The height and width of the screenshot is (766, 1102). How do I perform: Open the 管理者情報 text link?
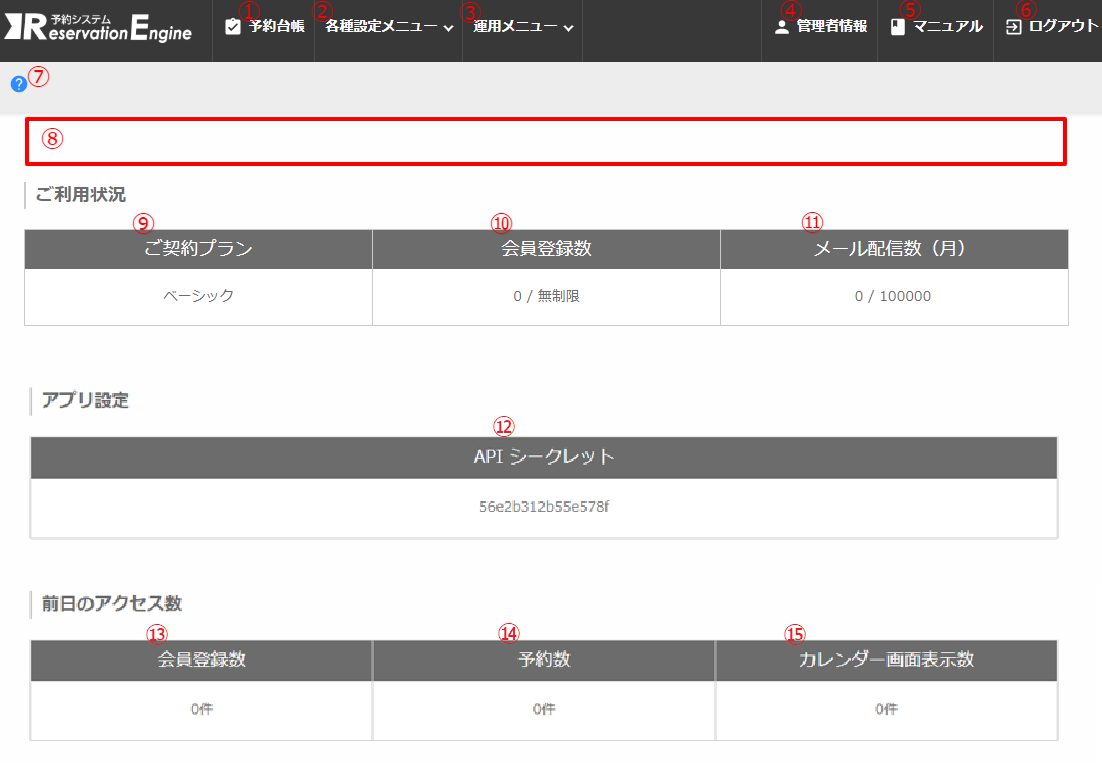832,27
